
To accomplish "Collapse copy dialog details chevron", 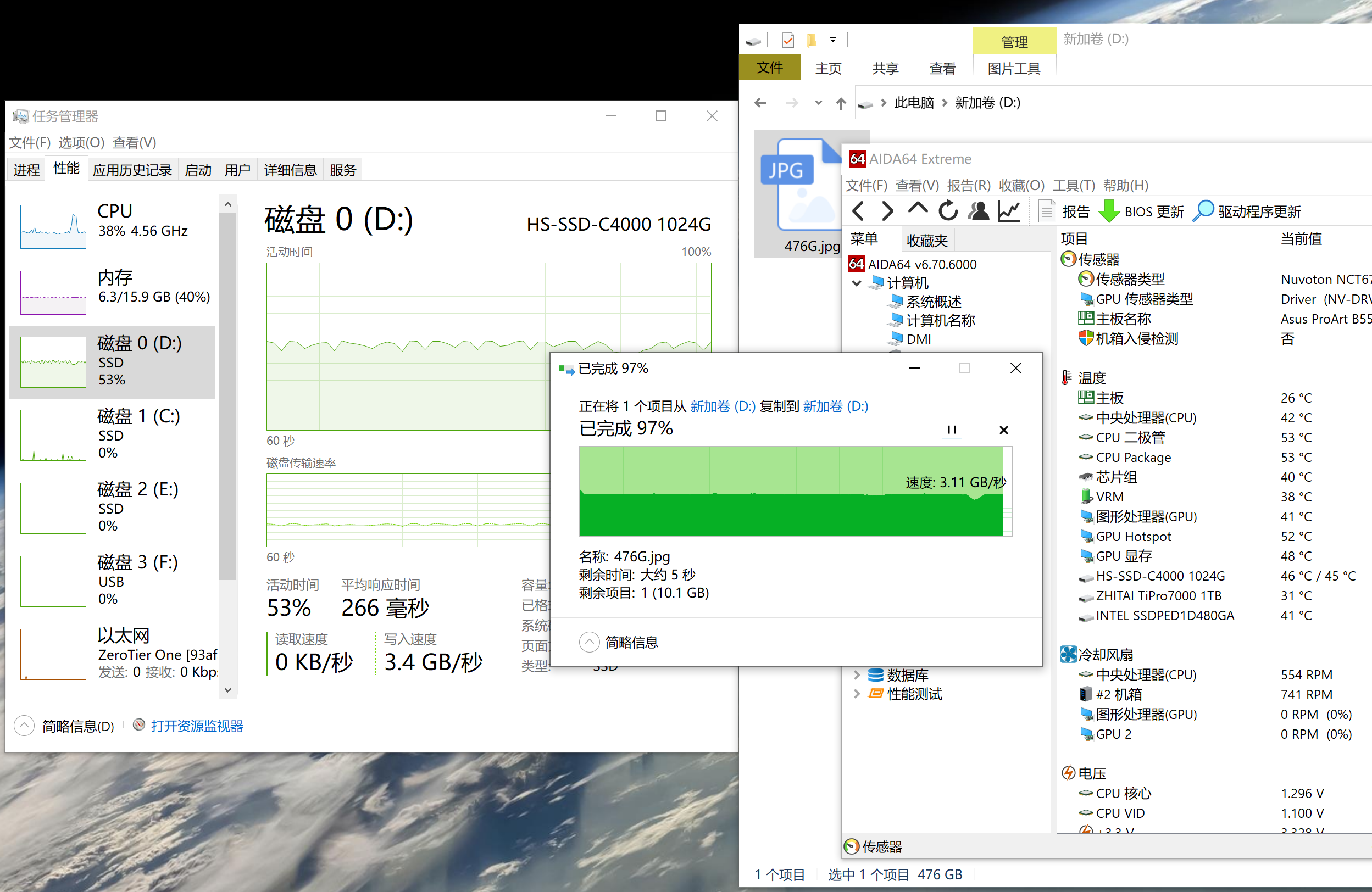I will click(x=589, y=642).
